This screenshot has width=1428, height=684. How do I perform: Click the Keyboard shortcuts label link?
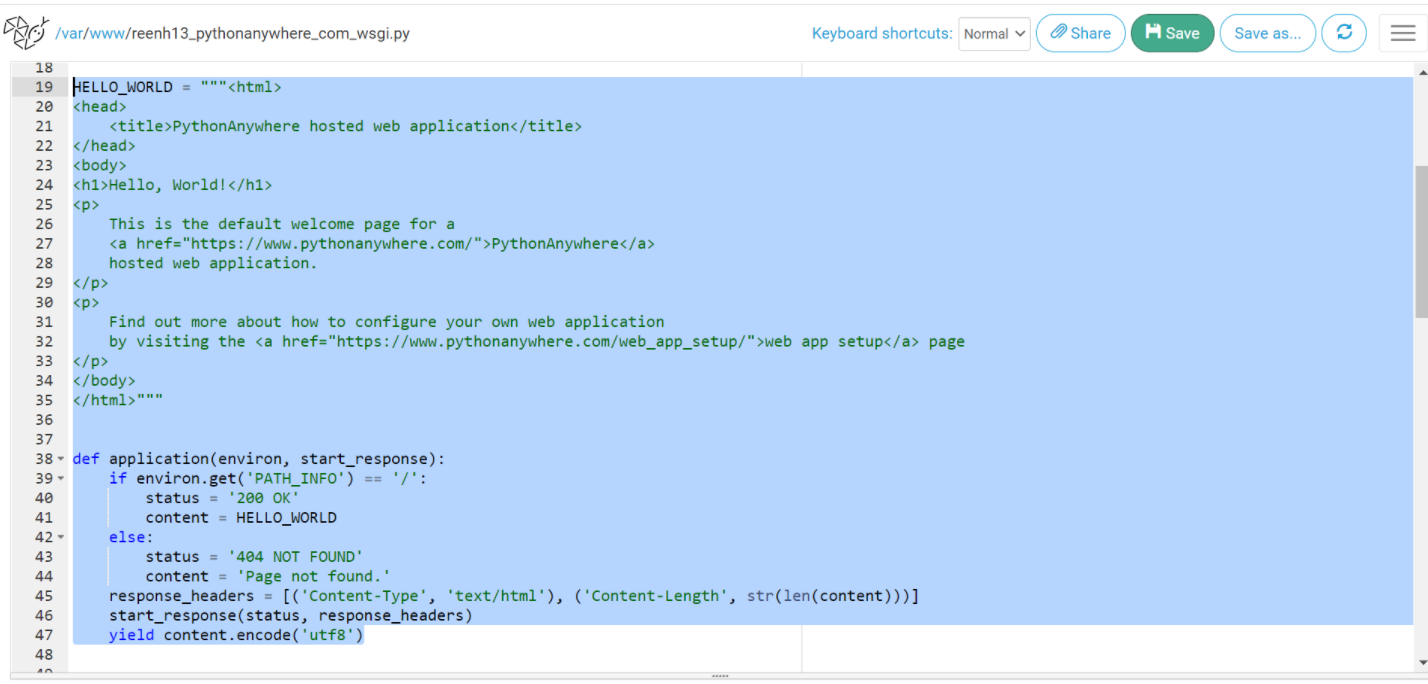coord(881,33)
